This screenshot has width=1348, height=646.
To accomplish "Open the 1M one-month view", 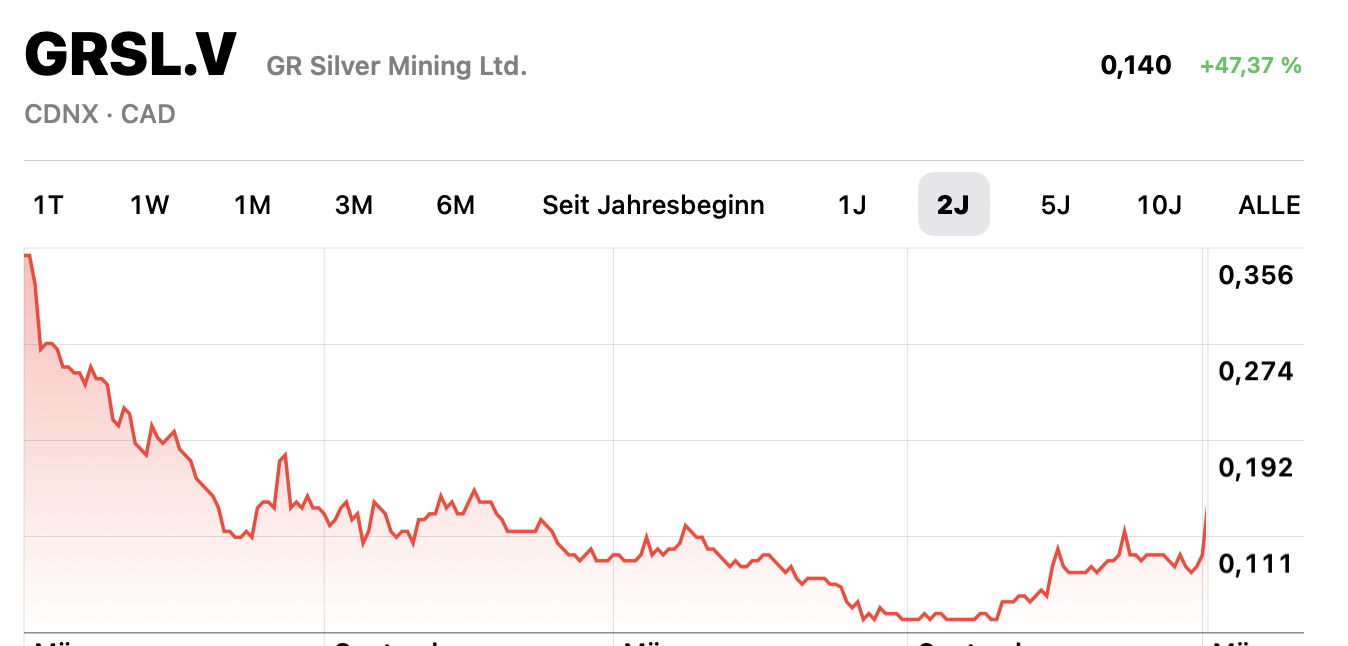I will point(252,204).
